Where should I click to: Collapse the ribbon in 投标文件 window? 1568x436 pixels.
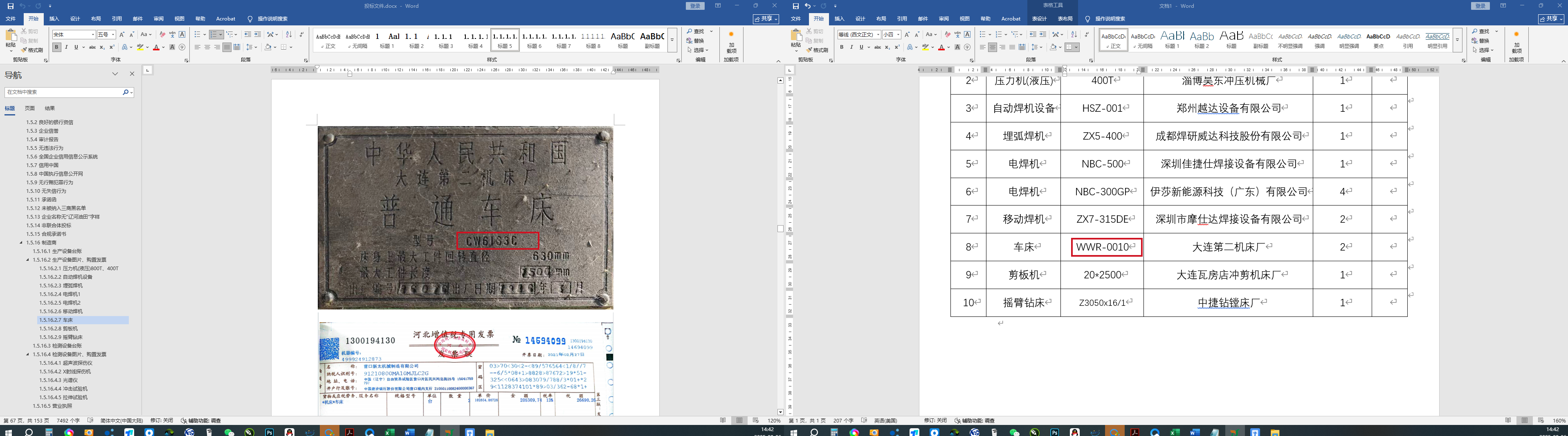778,61
